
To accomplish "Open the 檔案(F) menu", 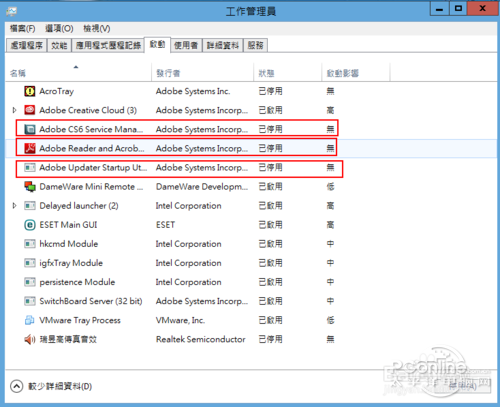I will [x=22, y=29].
